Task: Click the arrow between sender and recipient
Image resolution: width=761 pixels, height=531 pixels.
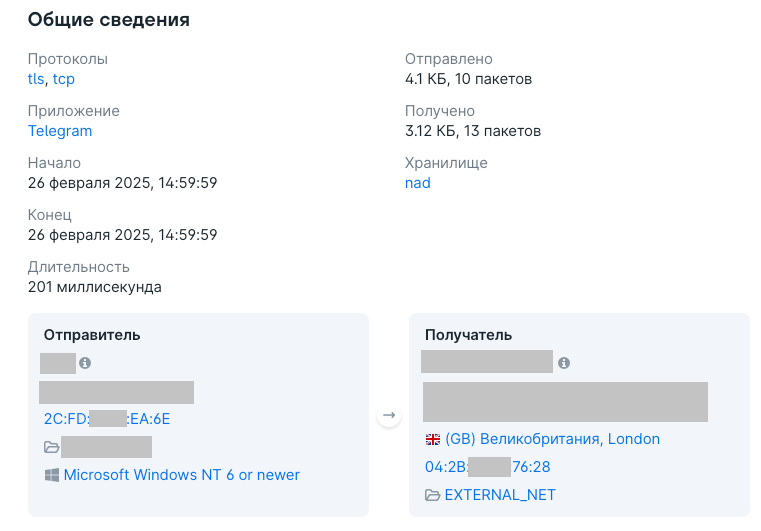Action: tap(389, 415)
